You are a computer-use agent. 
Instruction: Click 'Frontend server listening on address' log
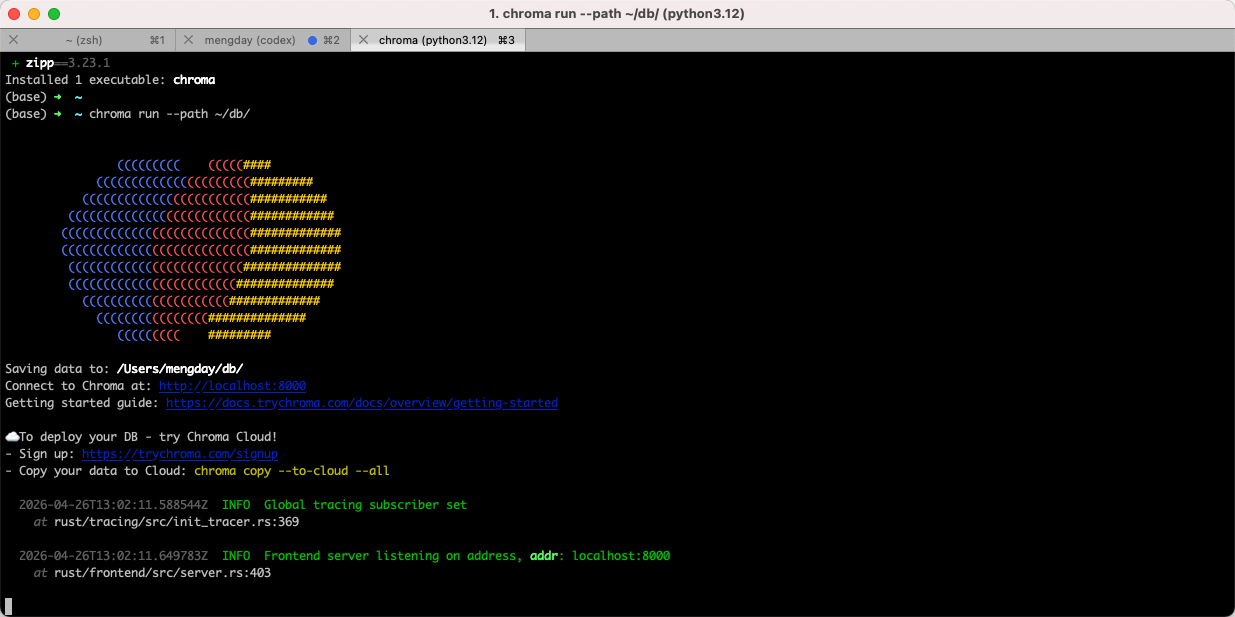coord(393,556)
